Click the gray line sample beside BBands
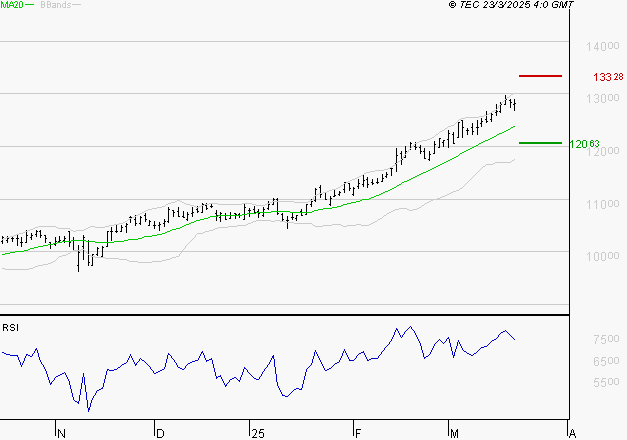The image size is (627, 440). pyautogui.click(x=77, y=5)
